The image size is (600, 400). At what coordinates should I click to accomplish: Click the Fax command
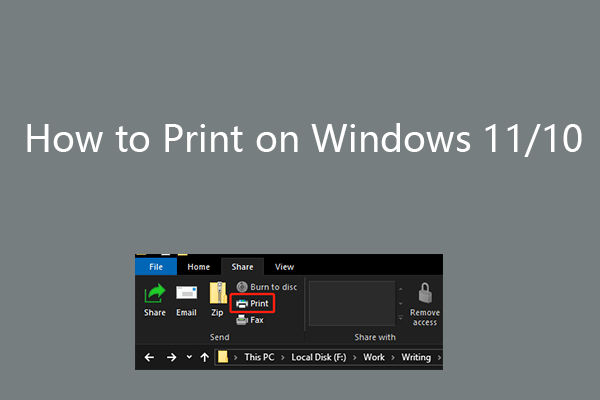point(250,320)
